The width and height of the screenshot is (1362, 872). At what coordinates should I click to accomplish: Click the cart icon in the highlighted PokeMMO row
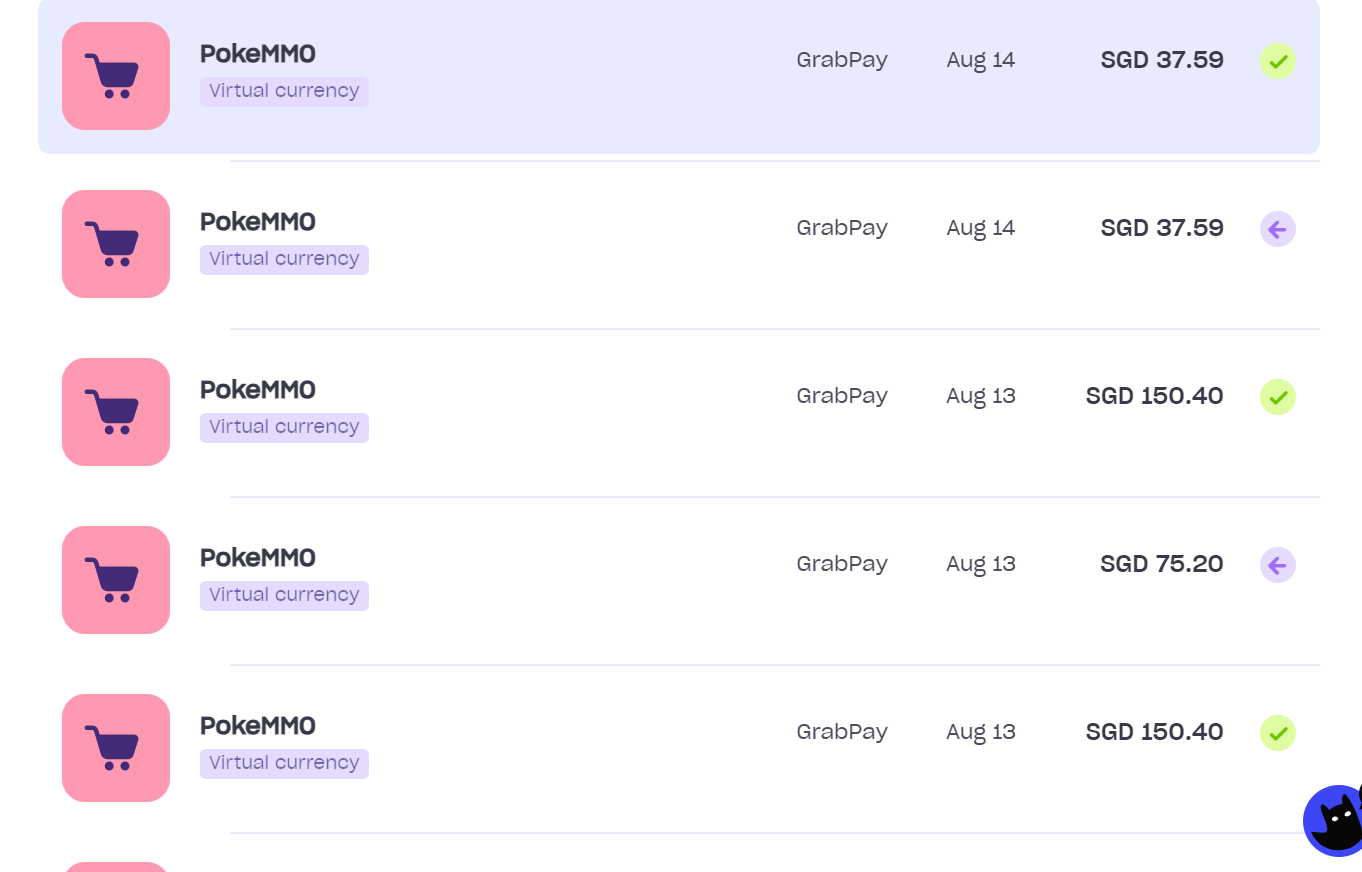pyautogui.click(x=116, y=76)
